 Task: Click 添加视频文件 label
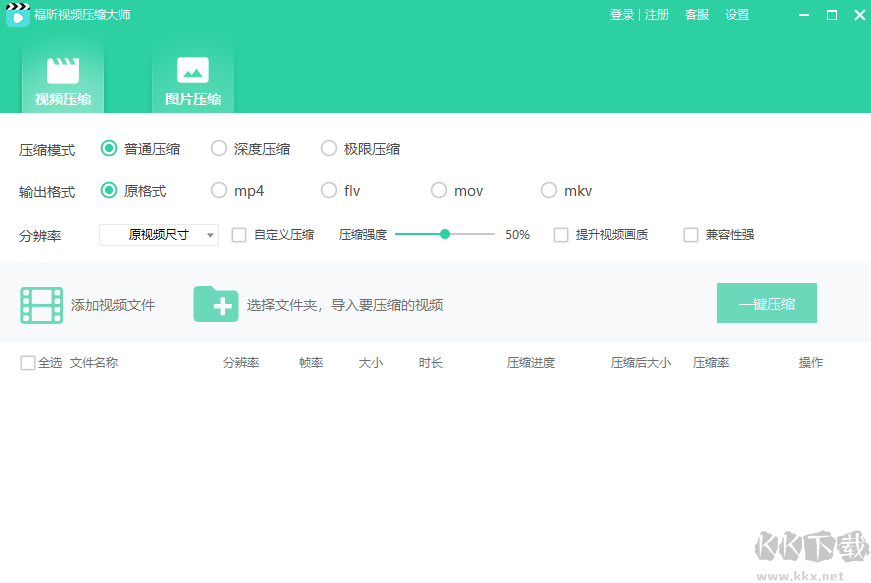point(113,305)
